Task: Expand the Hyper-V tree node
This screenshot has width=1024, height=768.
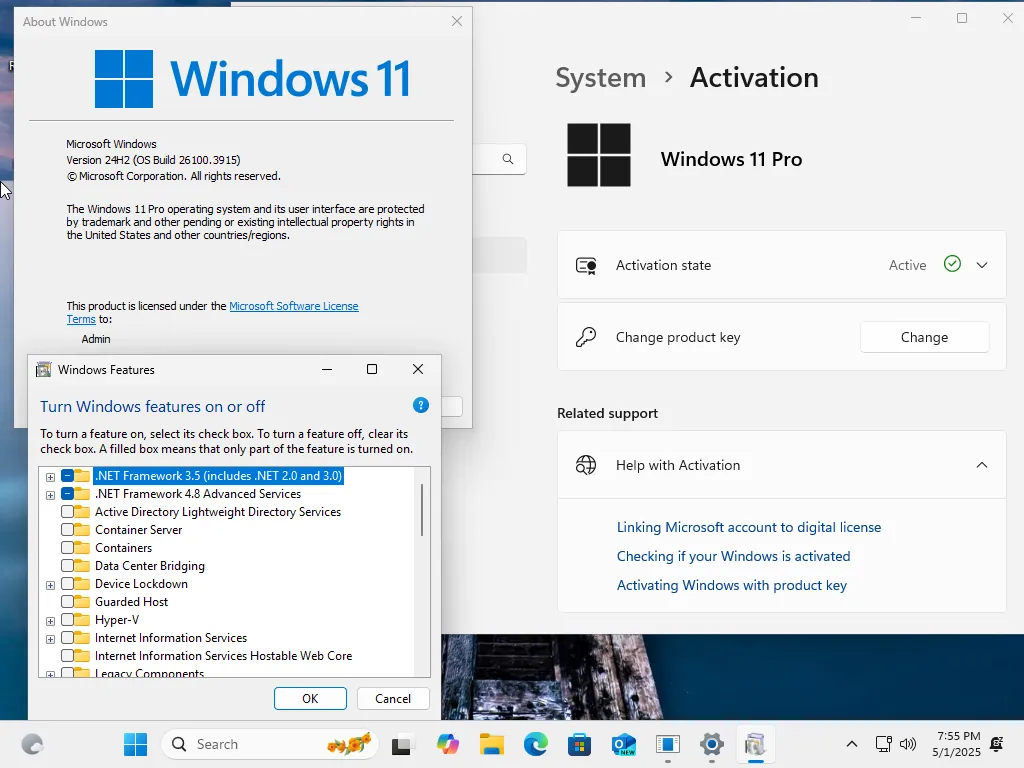Action: [50, 621]
